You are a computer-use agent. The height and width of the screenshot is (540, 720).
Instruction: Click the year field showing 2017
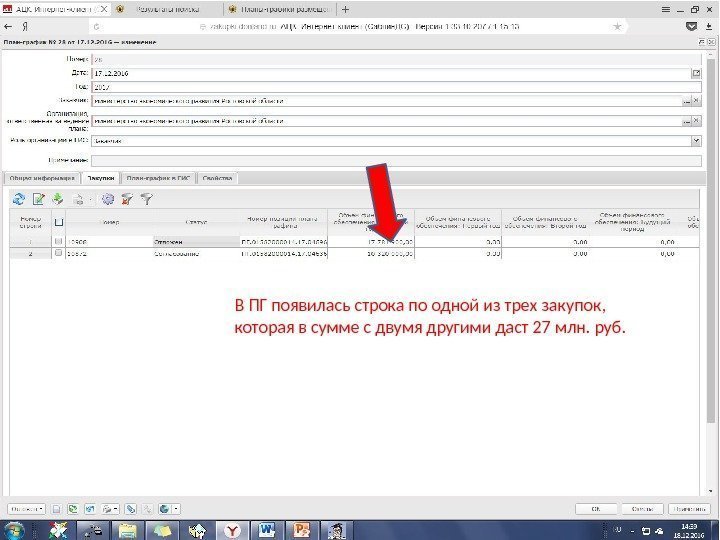point(396,87)
